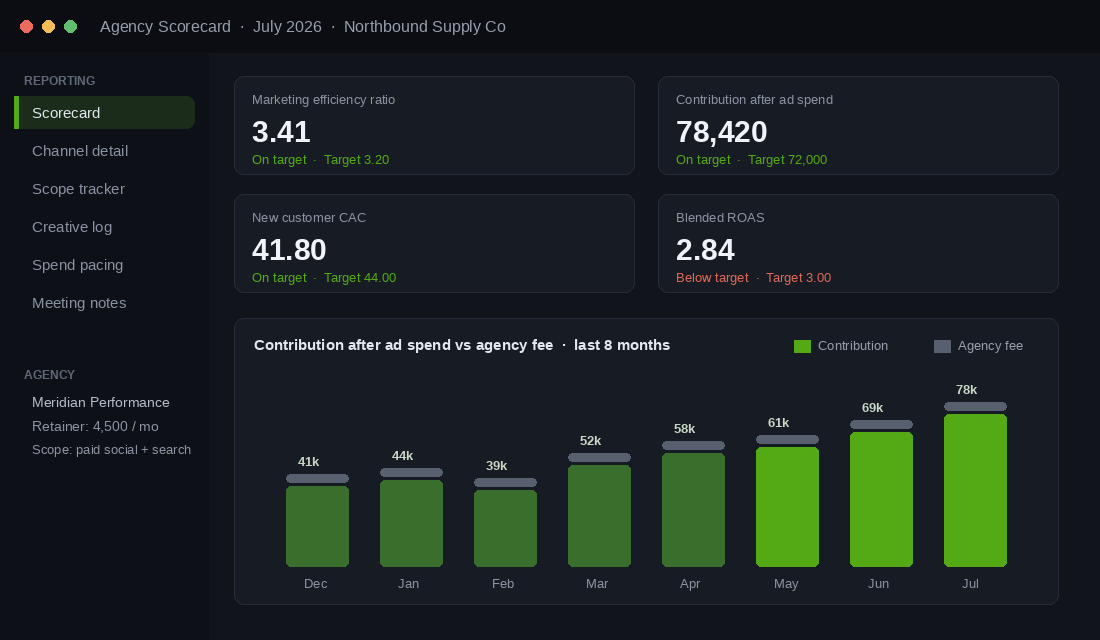Click the Target 44.00 text
The height and width of the screenshot is (640, 1100).
coord(360,278)
